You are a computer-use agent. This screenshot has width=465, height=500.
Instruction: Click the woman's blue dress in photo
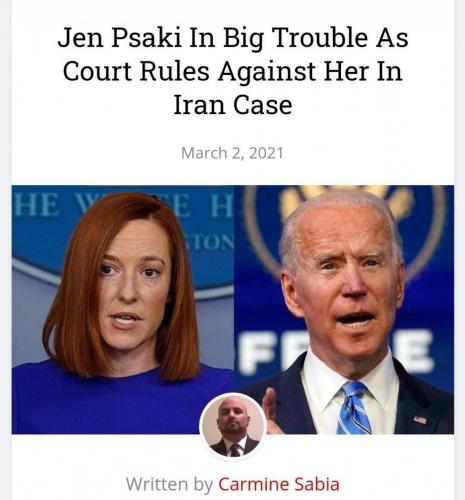pyautogui.click(x=110, y=400)
